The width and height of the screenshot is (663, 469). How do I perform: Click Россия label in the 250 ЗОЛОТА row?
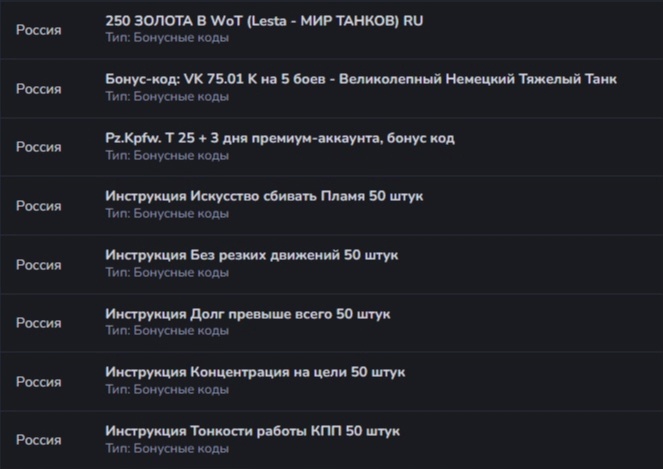coord(38,30)
